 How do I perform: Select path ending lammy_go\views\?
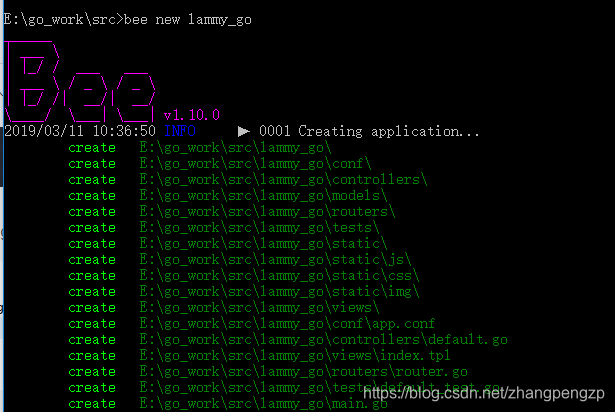point(260,308)
